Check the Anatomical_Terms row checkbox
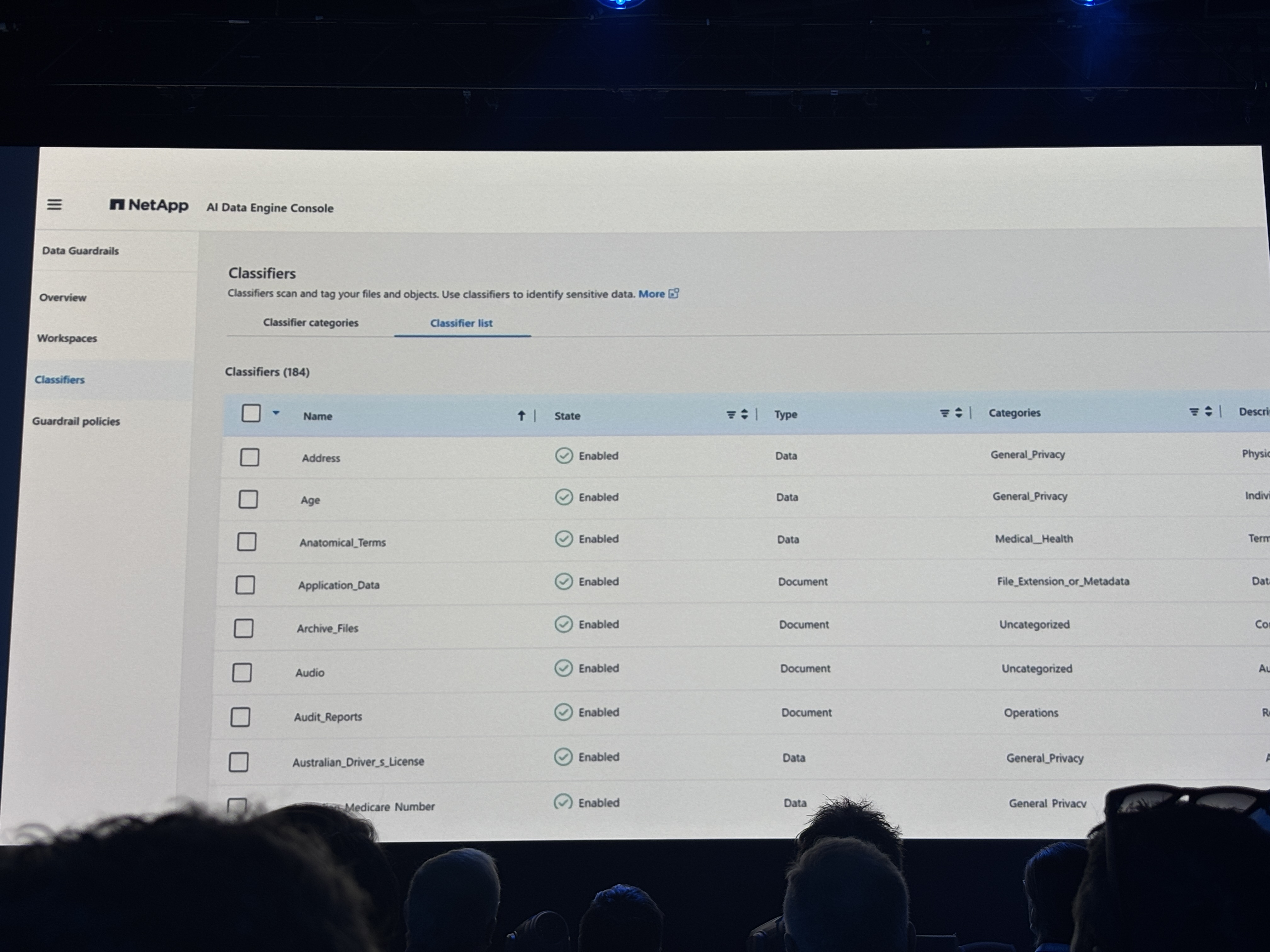The image size is (1270, 952). tap(247, 541)
